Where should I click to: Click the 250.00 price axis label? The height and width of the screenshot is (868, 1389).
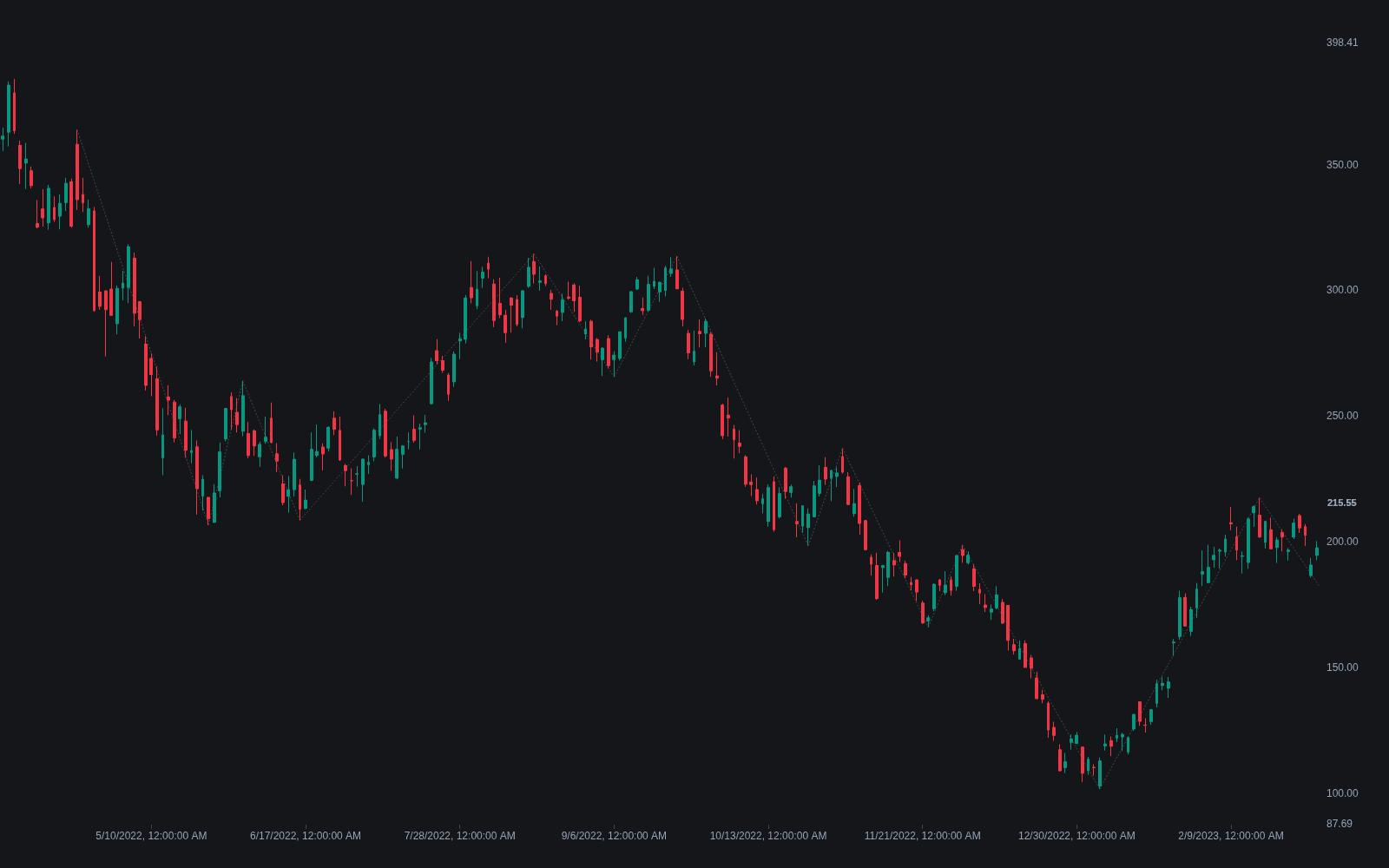[x=1342, y=416]
